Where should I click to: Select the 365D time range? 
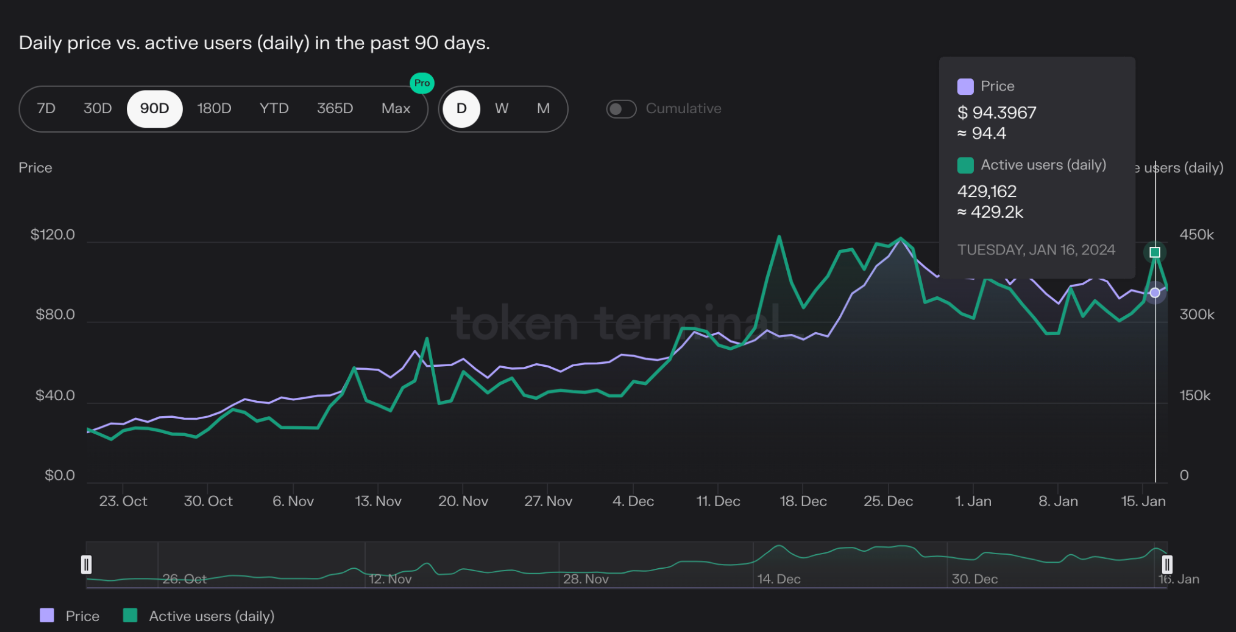pyautogui.click(x=335, y=109)
